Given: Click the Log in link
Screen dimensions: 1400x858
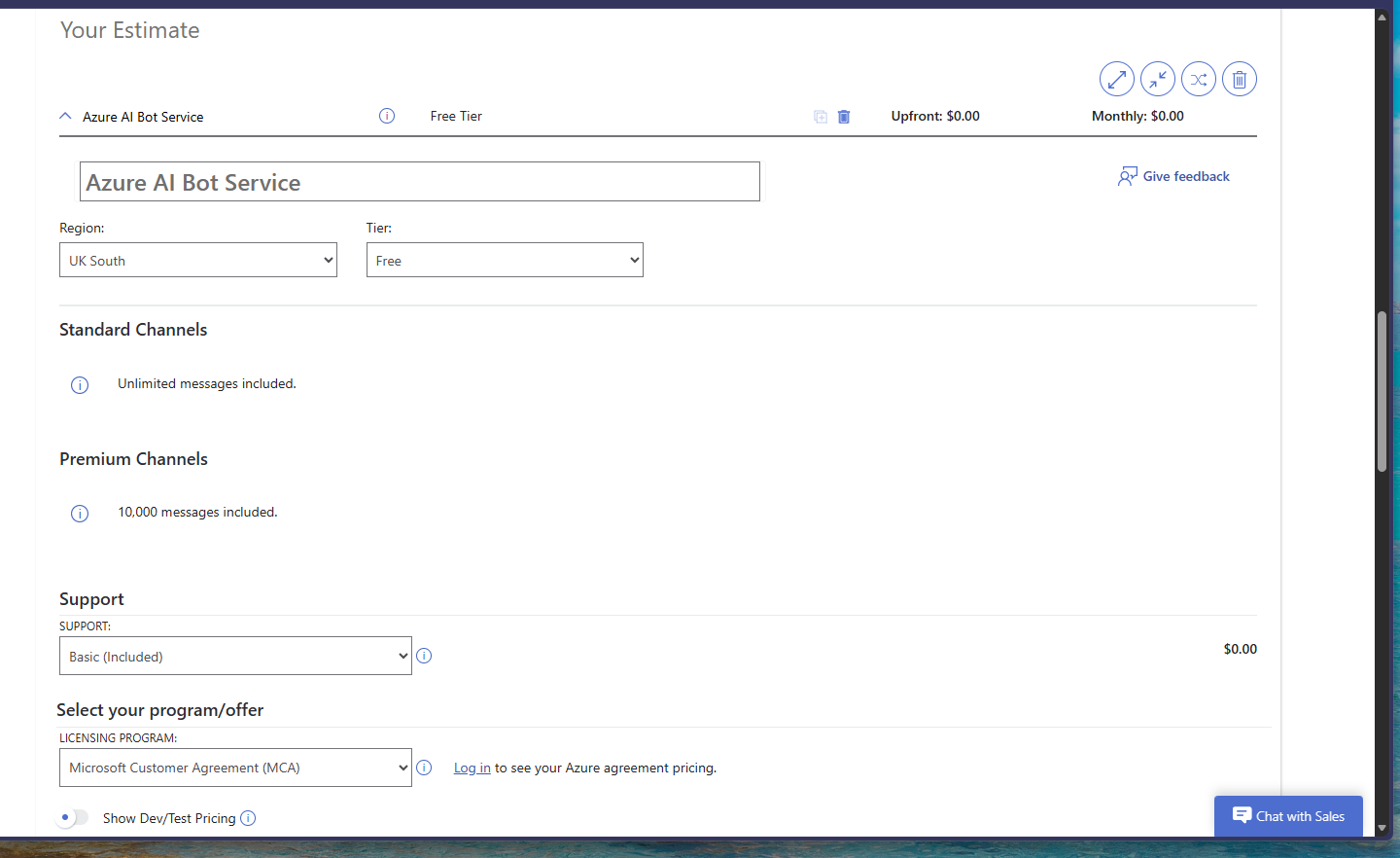Looking at the screenshot, I should tap(472, 768).
